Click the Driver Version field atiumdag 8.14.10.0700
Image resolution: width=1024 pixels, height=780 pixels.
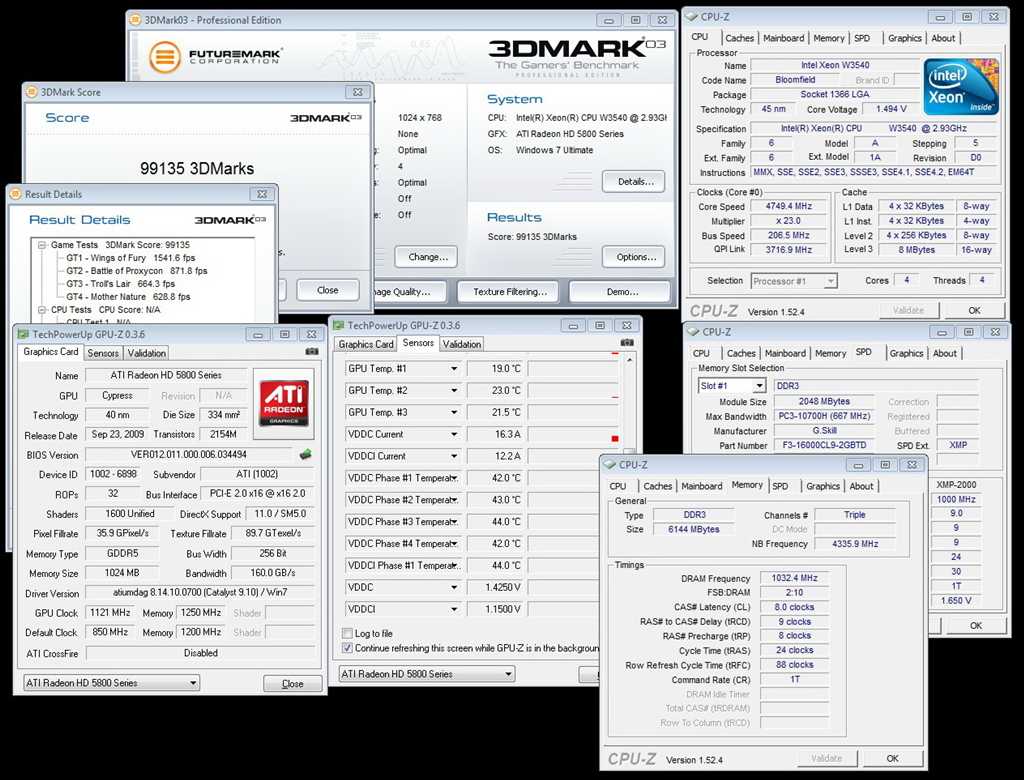click(x=200, y=593)
